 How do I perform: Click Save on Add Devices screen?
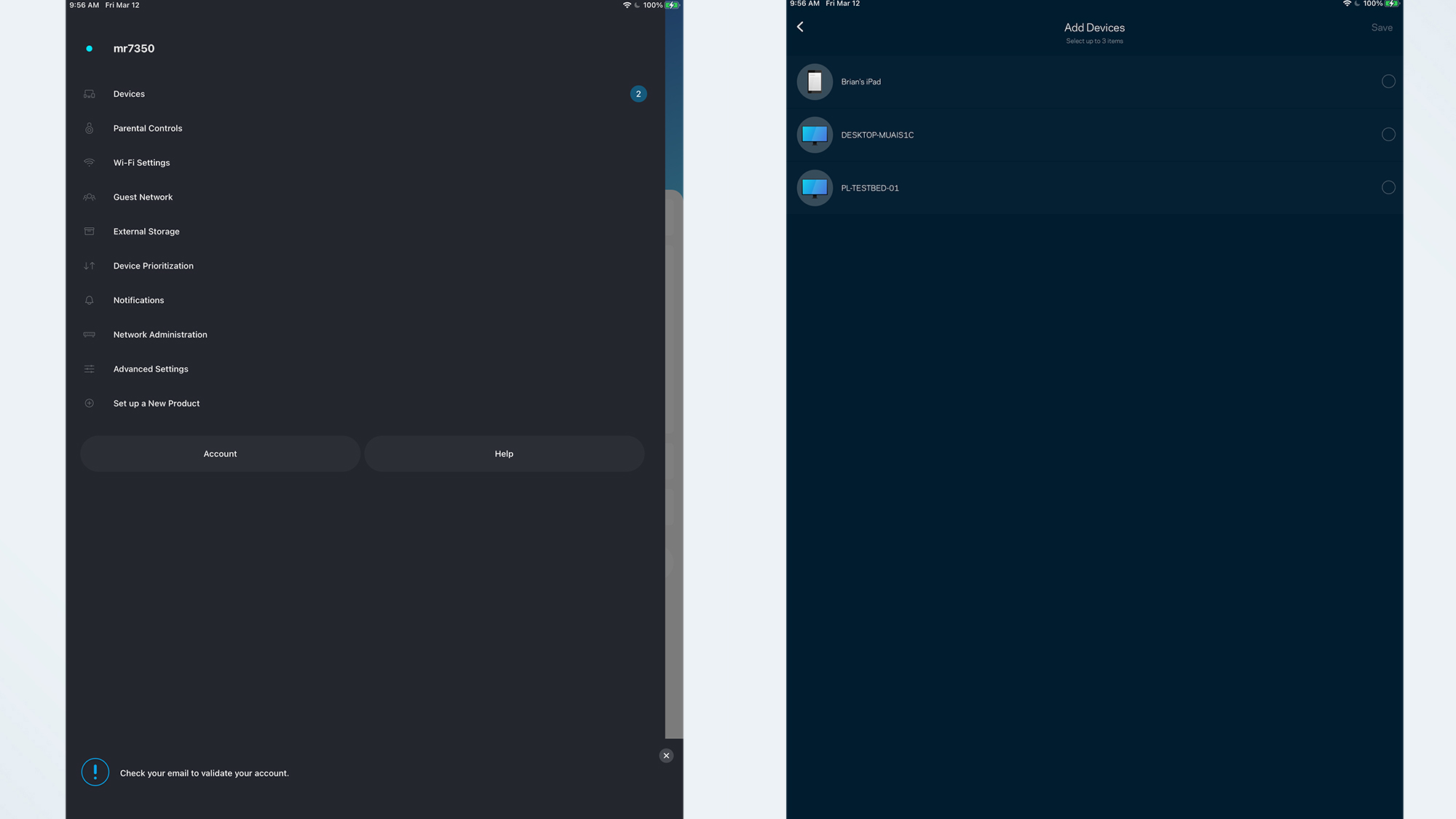coord(1382,28)
